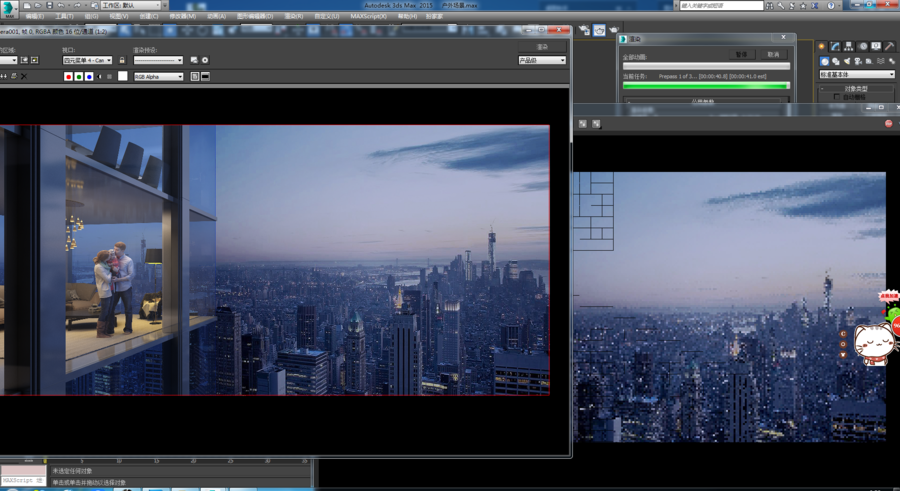
Task: Open the 编辑(E) menu
Action: pos(34,16)
